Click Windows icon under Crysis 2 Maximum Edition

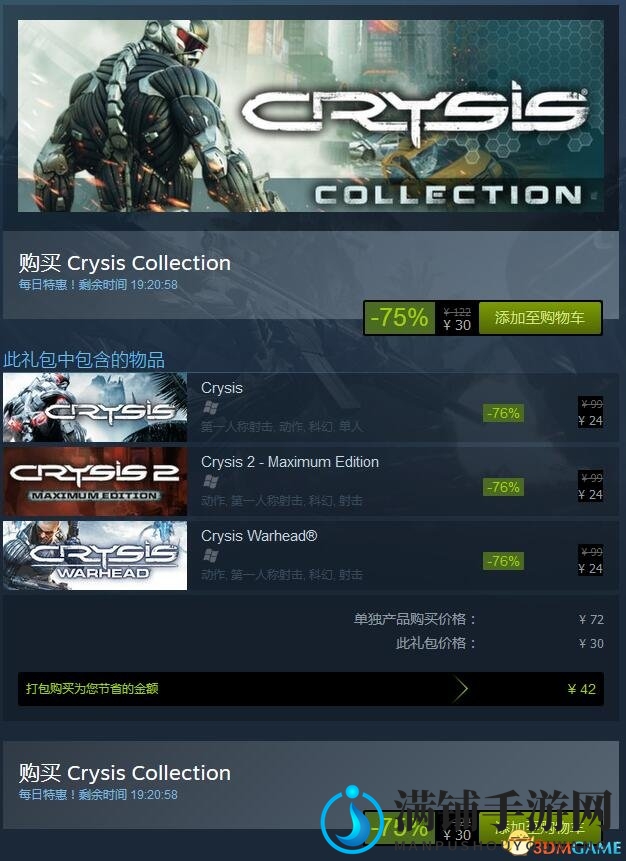coord(210,482)
